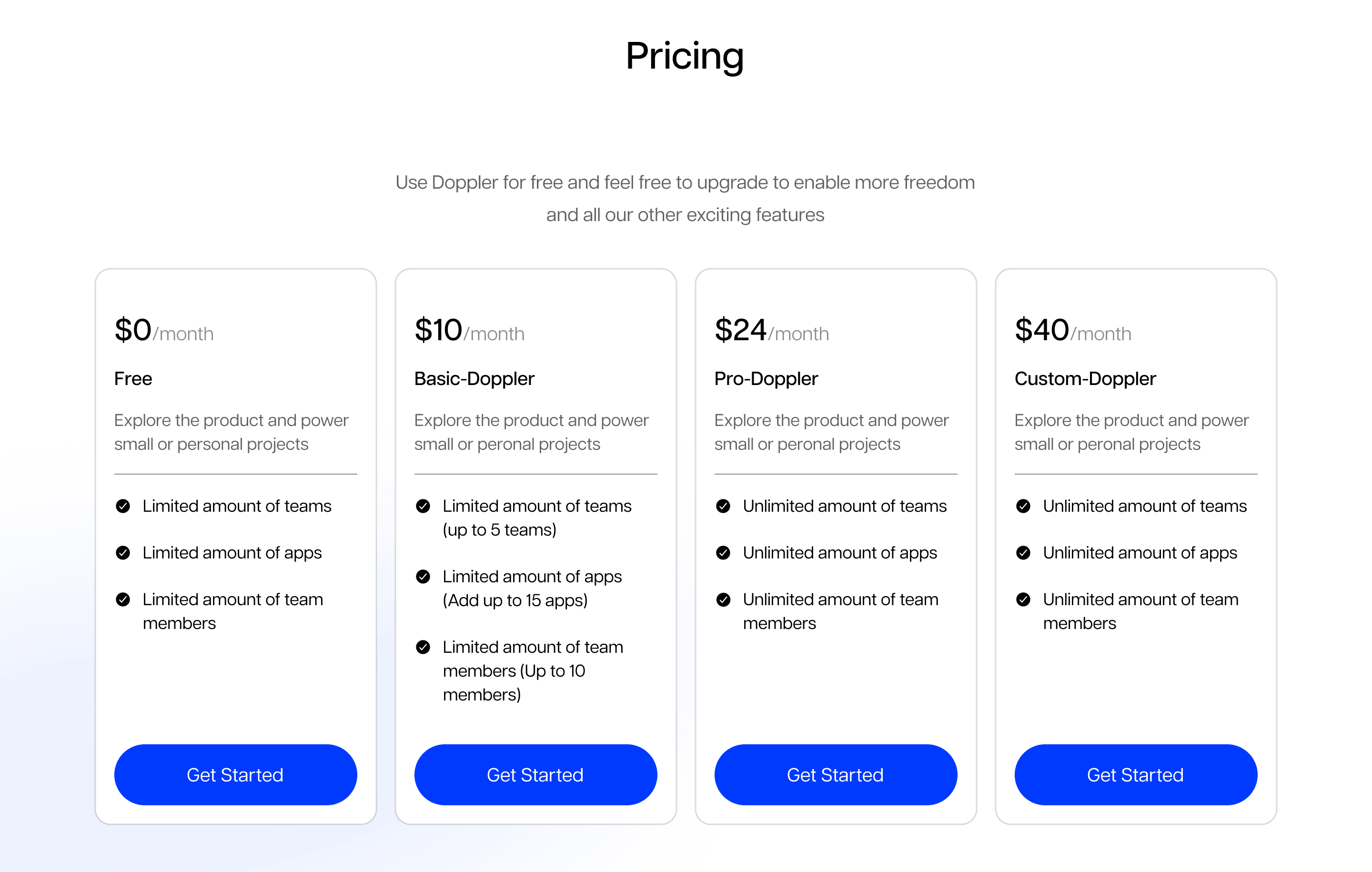Click the Pricing page heading
The image size is (1372, 872).
point(685,56)
